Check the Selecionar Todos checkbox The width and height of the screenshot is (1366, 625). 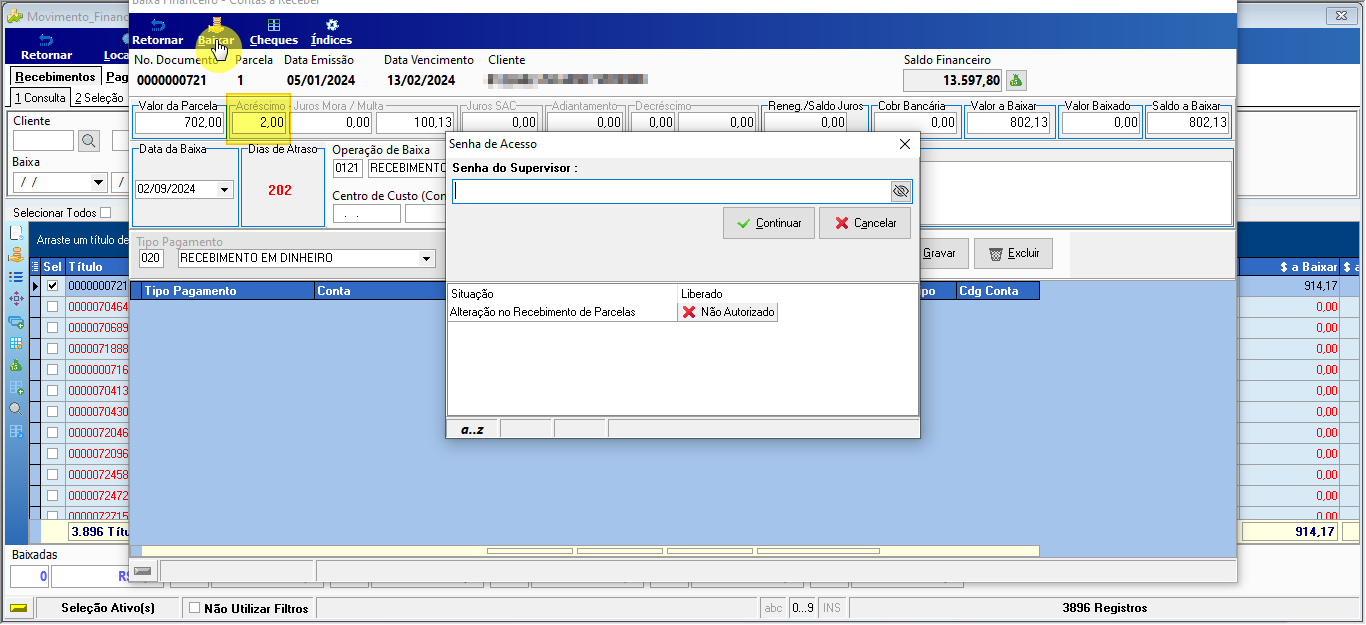click(106, 213)
